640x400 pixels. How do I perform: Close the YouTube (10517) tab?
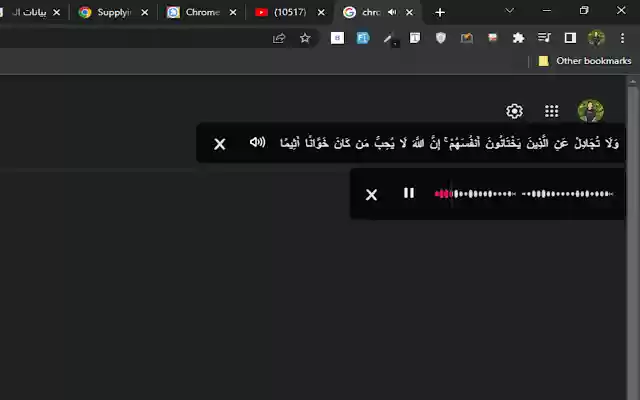[321, 13]
